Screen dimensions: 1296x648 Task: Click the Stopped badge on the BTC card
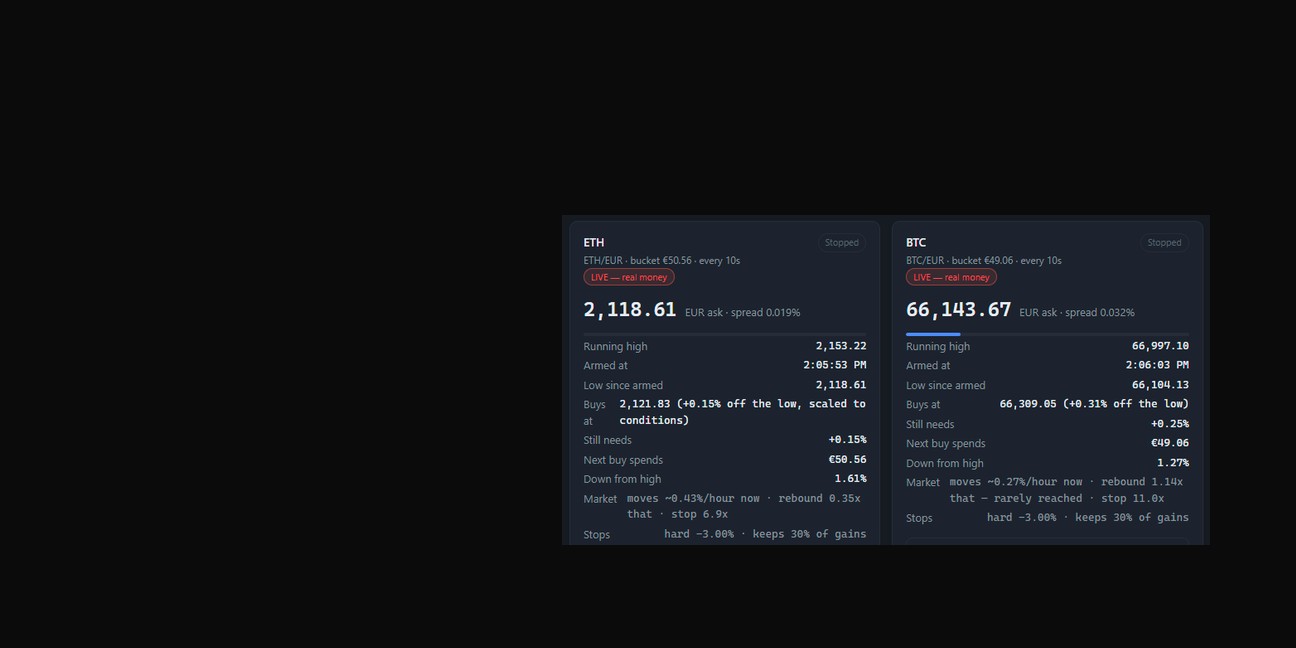tap(1164, 243)
